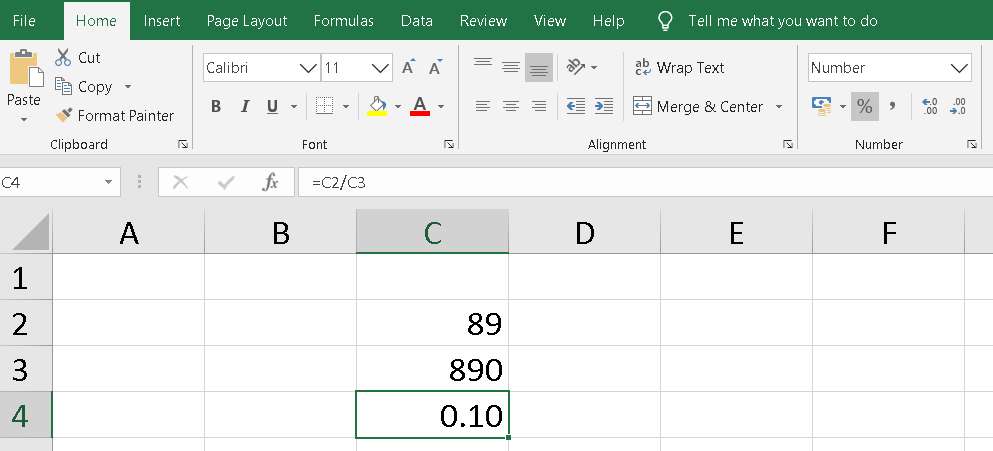This screenshot has width=993, height=451.
Task: Toggle Italic formatting
Action: pos(244,106)
